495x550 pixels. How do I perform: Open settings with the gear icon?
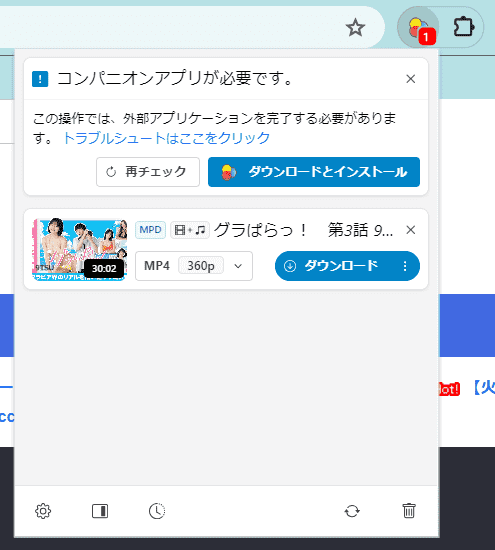[x=43, y=511]
